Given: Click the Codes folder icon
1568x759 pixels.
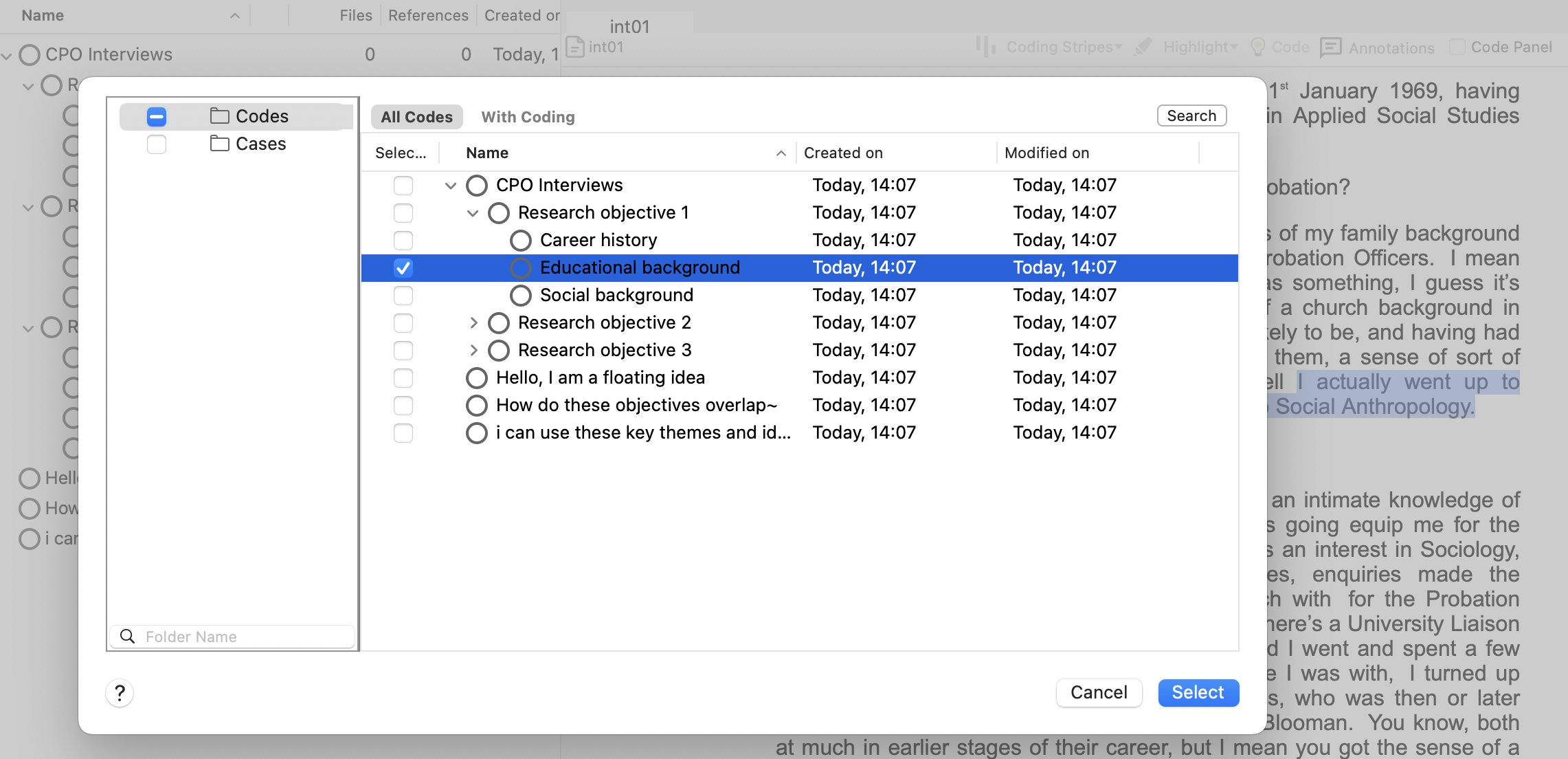Looking at the screenshot, I should coord(219,116).
